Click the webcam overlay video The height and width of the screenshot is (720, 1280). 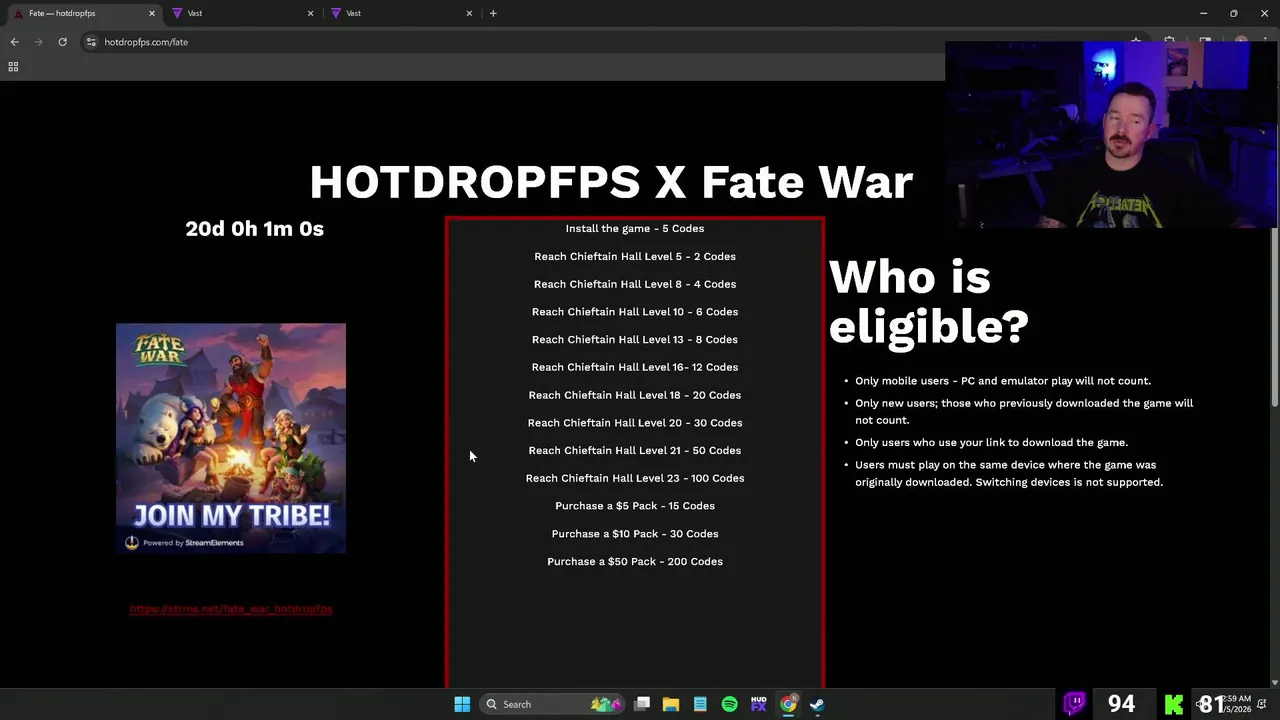[1111, 135]
